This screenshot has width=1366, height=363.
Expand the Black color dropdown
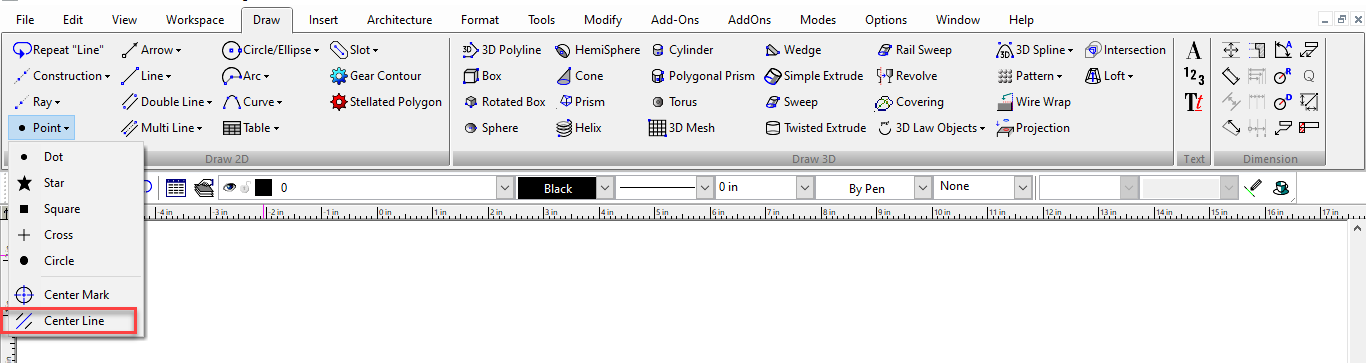[605, 188]
